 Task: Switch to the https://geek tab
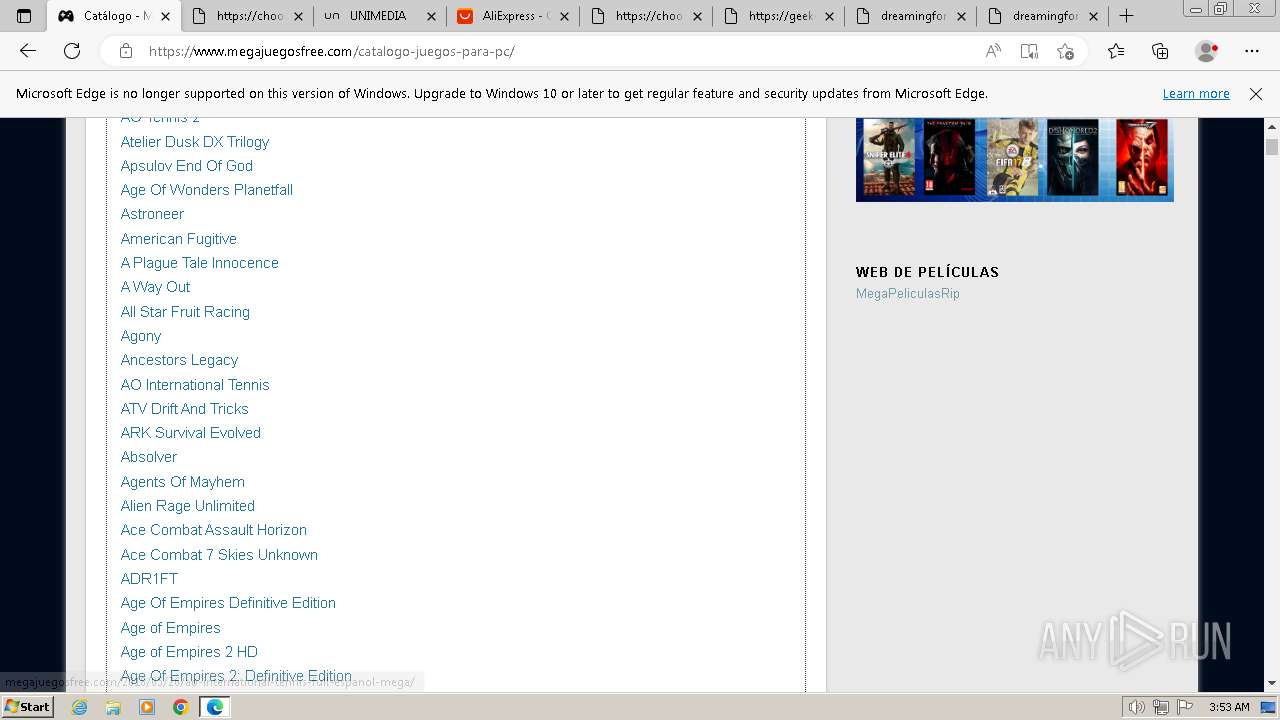click(x=779, y=16)
